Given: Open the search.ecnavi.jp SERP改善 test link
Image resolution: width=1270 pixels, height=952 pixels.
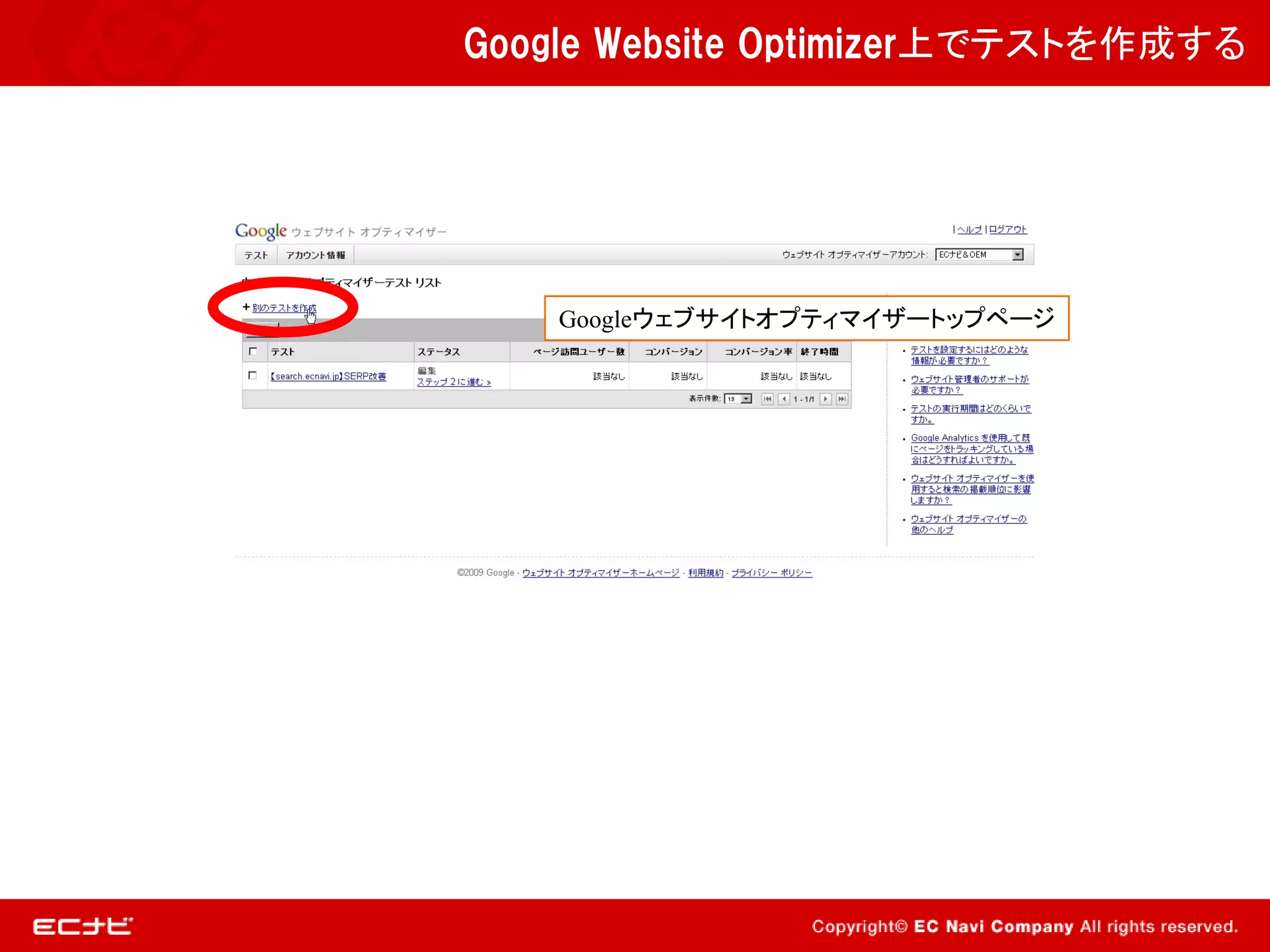Looking at the screenshot, I should click(x=328, y=376).
